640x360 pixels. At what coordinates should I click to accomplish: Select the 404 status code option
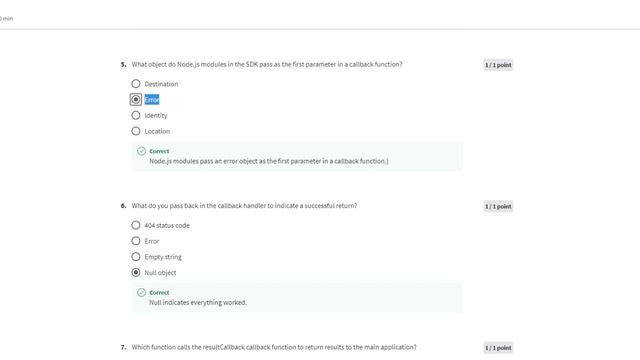click(136, 225)
